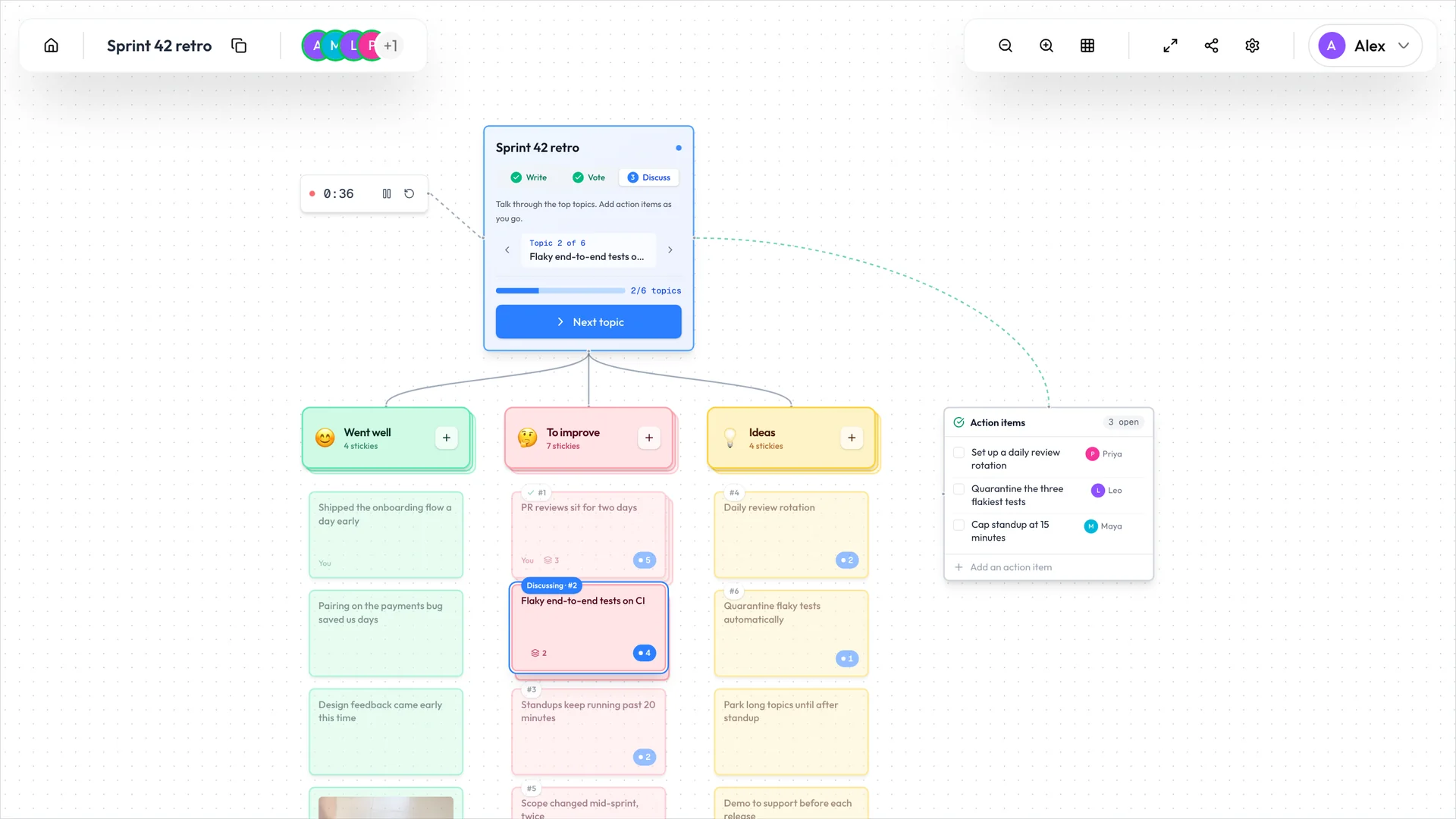Image resolution: width=1456 pixels, height=819 pixels.
Task: Click Park long topics until after standup
Action: pyautogui.click(x=791, y=732)
